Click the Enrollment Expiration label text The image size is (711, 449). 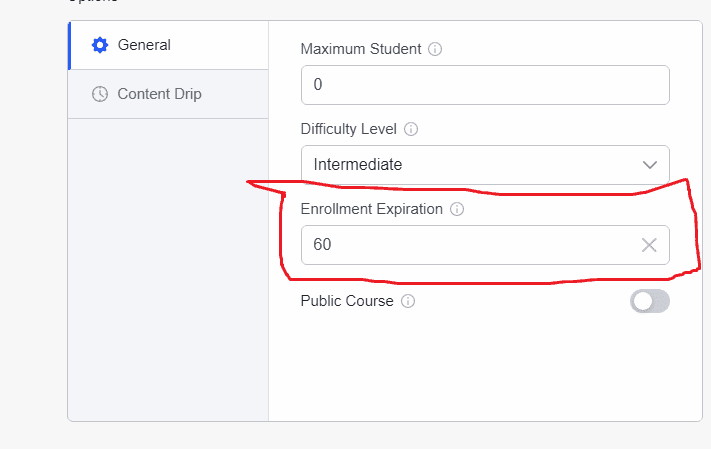click(372, 209)
